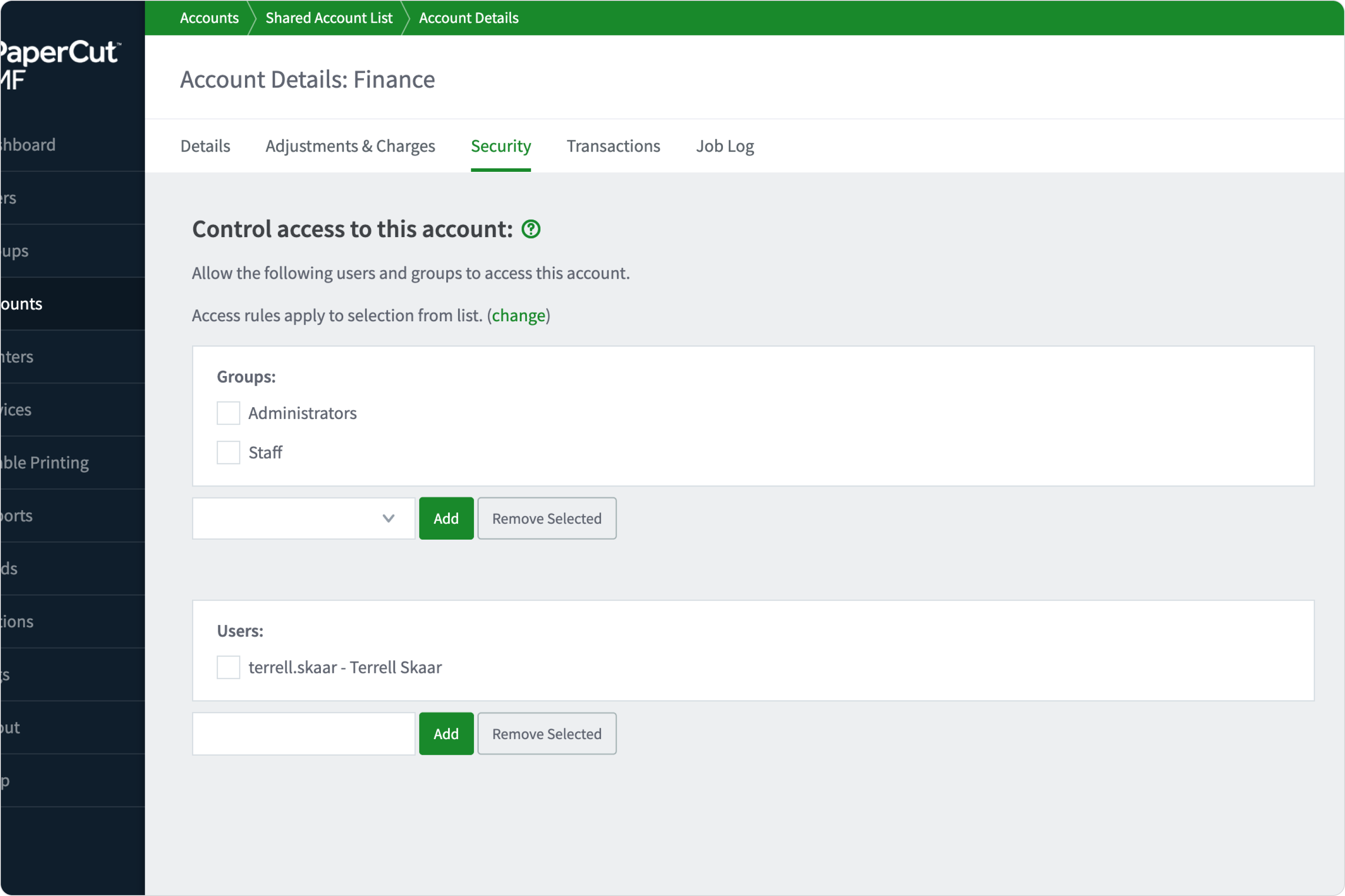Select the terrell.skaar user checkbox
Image resolution: width=1345 pixels, height=896 pixels.
click(228, 667)
